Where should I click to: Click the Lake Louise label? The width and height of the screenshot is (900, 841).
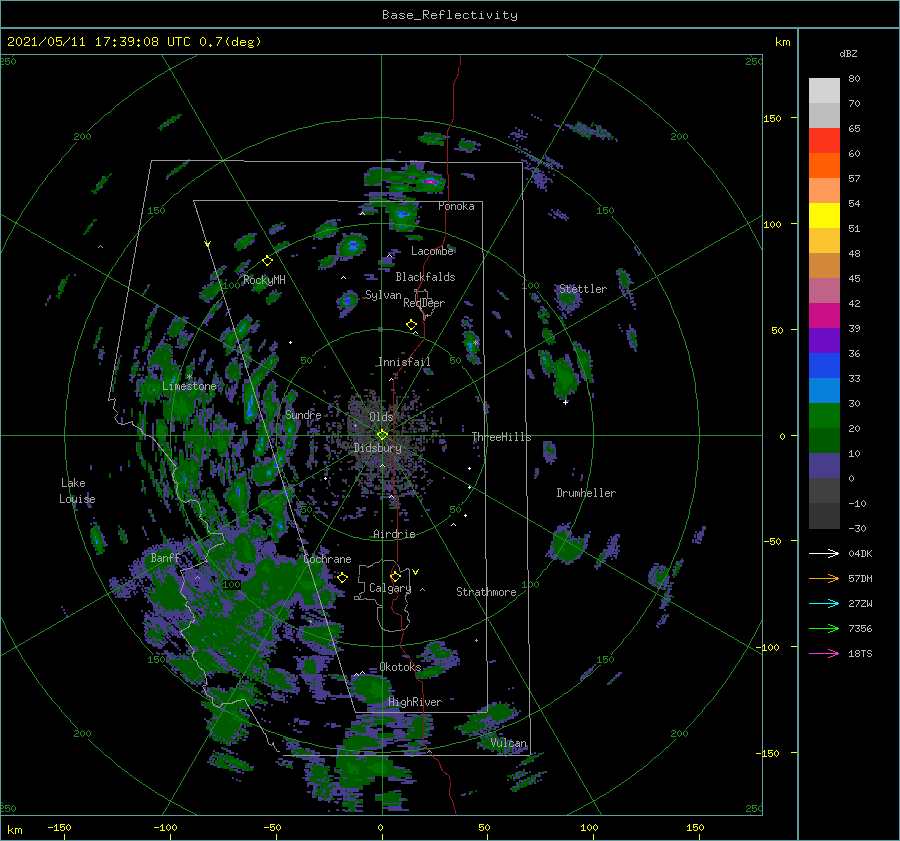pyautogui.click(x=77, y=491)
